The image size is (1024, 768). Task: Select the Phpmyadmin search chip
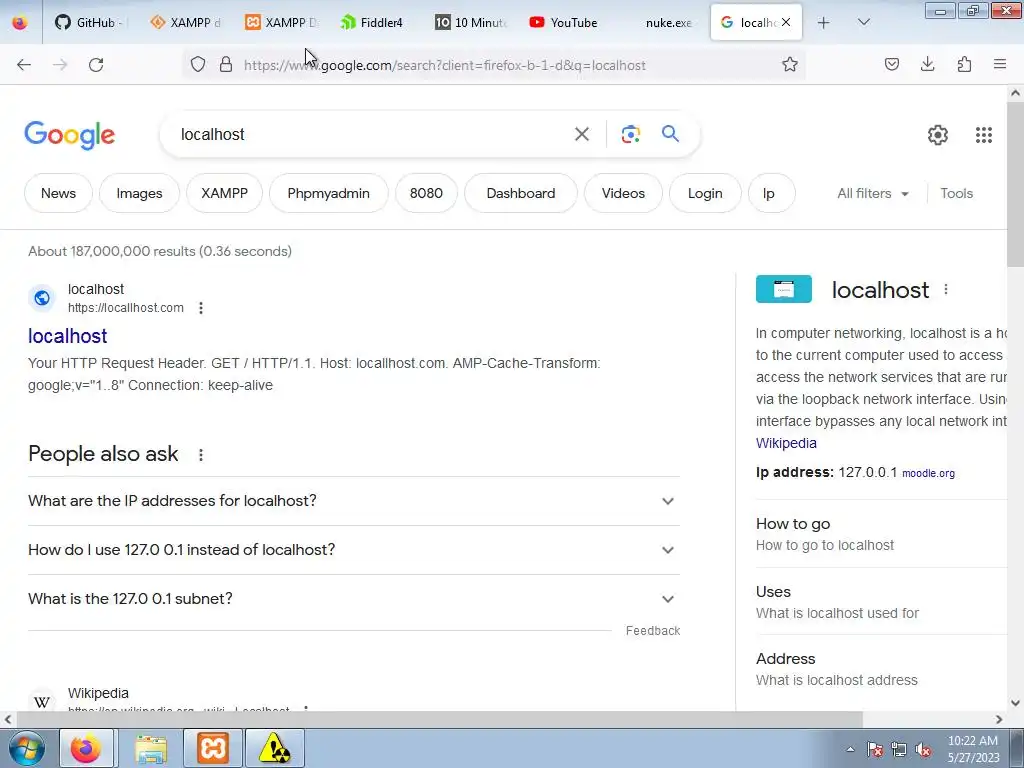[x=328, y=193]
